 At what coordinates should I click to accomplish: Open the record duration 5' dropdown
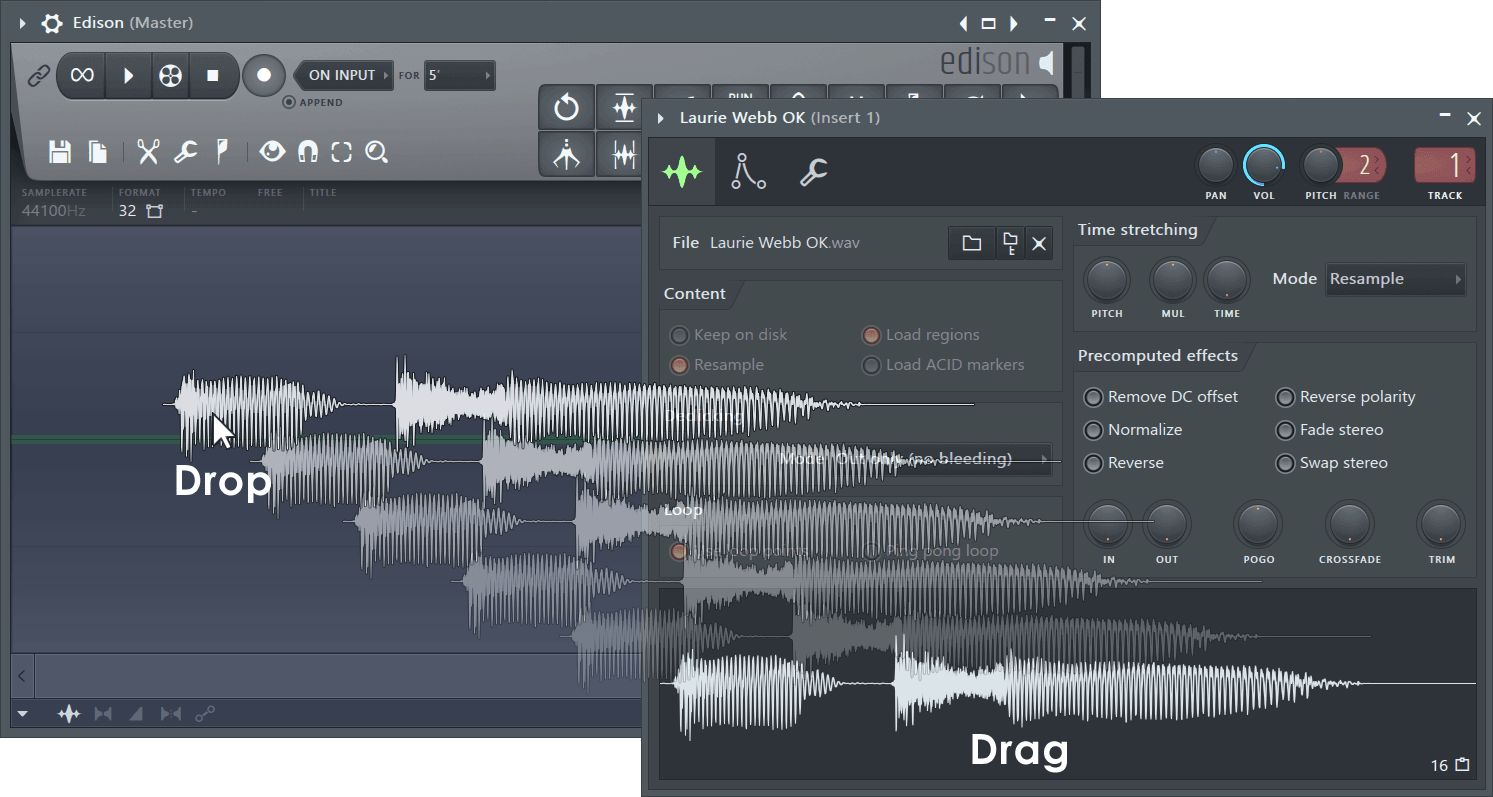tap(459, 75)
